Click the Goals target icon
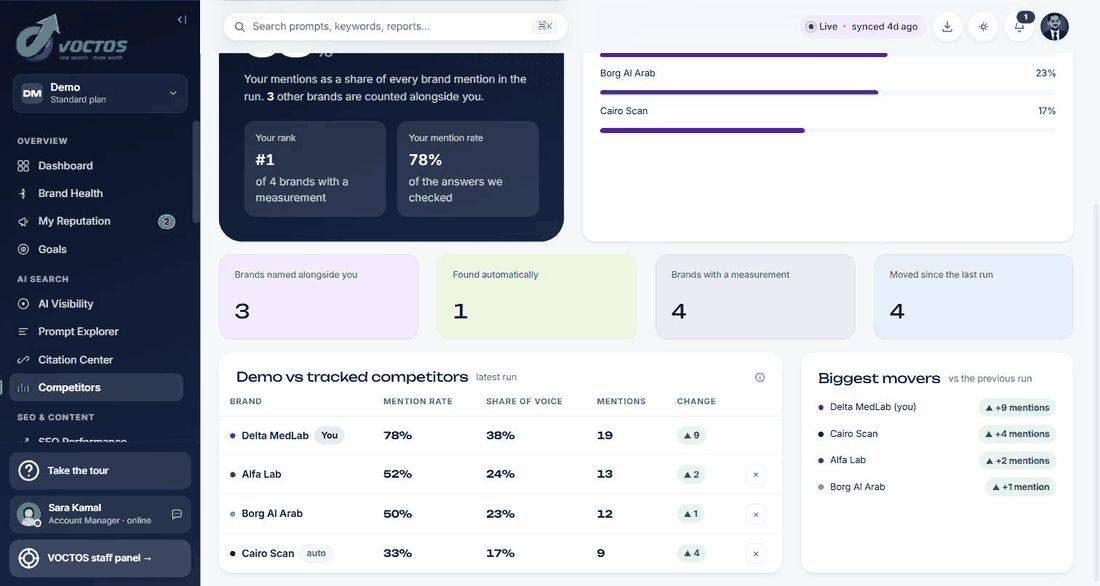 23,249
